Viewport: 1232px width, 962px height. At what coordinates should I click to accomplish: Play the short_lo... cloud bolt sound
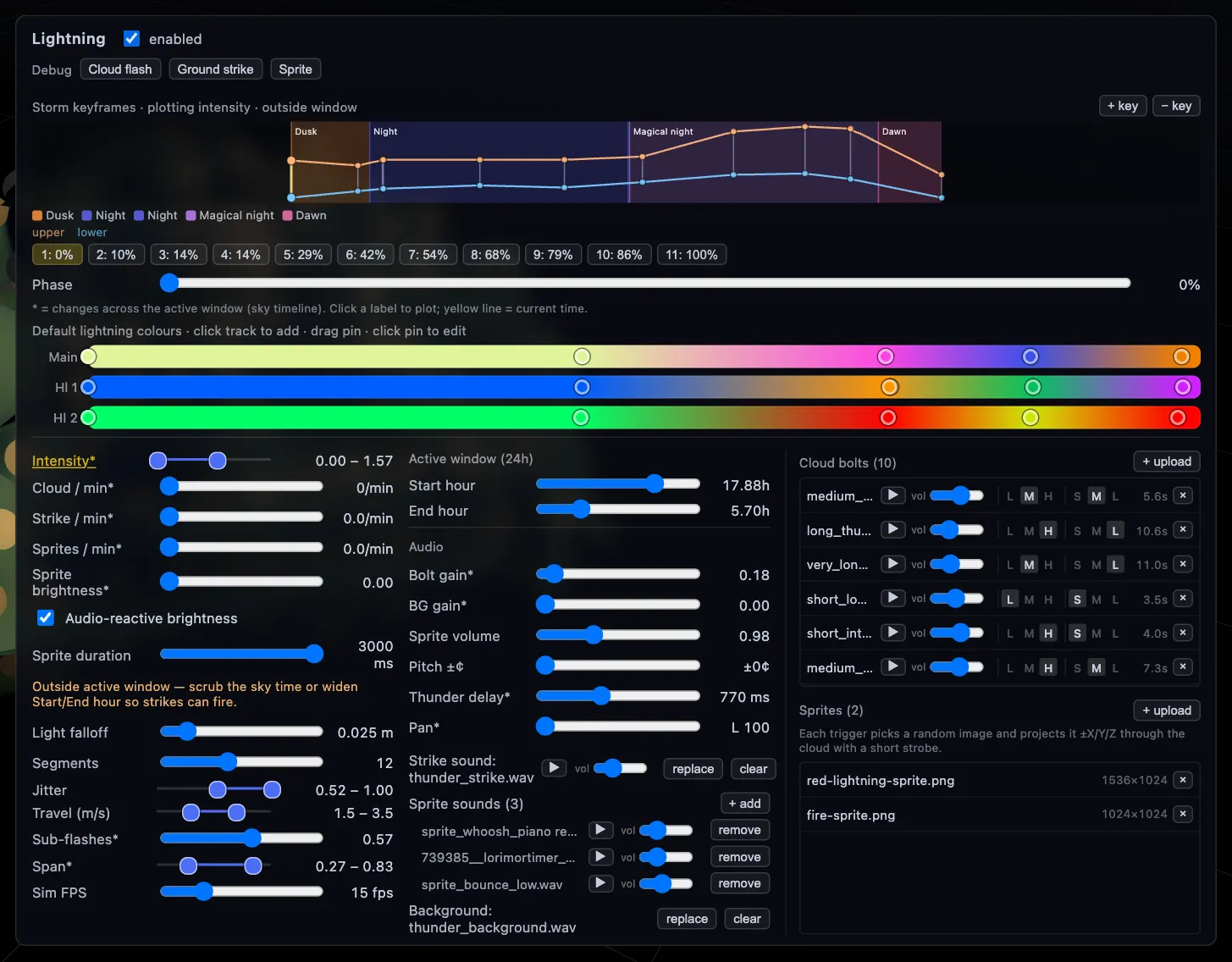892,599
